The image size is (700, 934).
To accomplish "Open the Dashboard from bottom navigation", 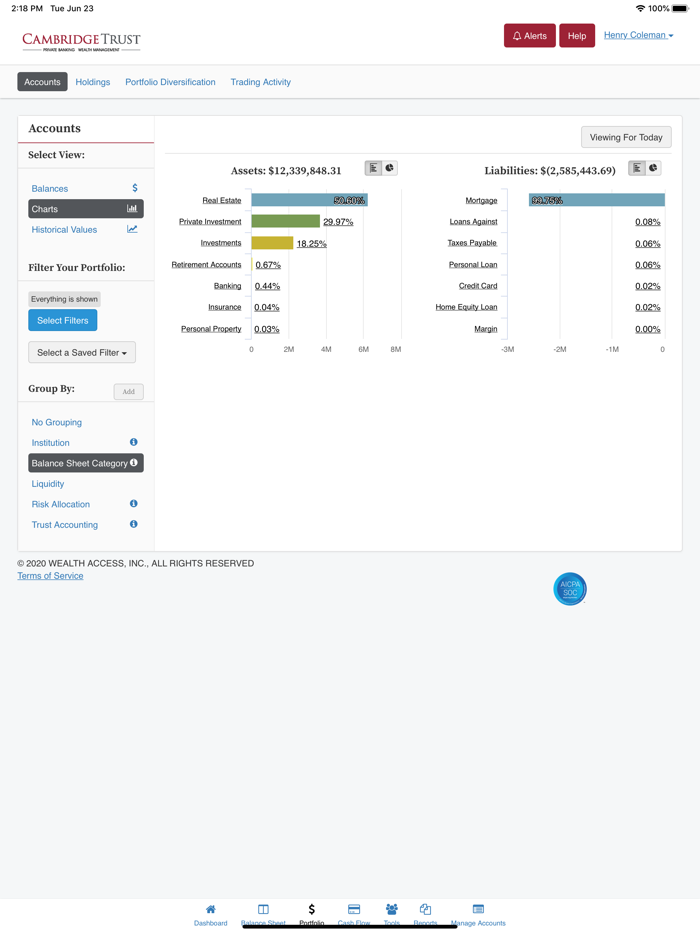I will (x=210, y=912).
